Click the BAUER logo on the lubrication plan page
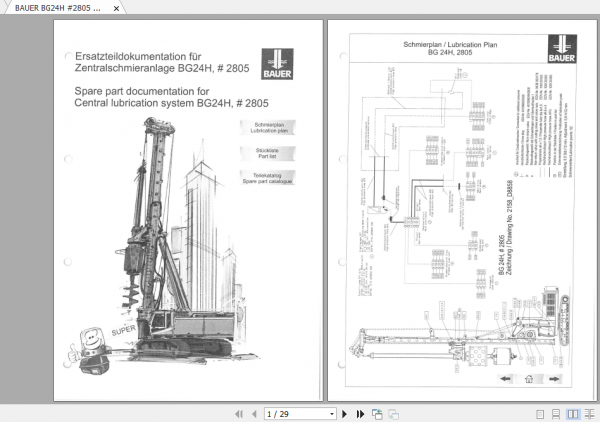600x422 pixels. click(562, 49)
